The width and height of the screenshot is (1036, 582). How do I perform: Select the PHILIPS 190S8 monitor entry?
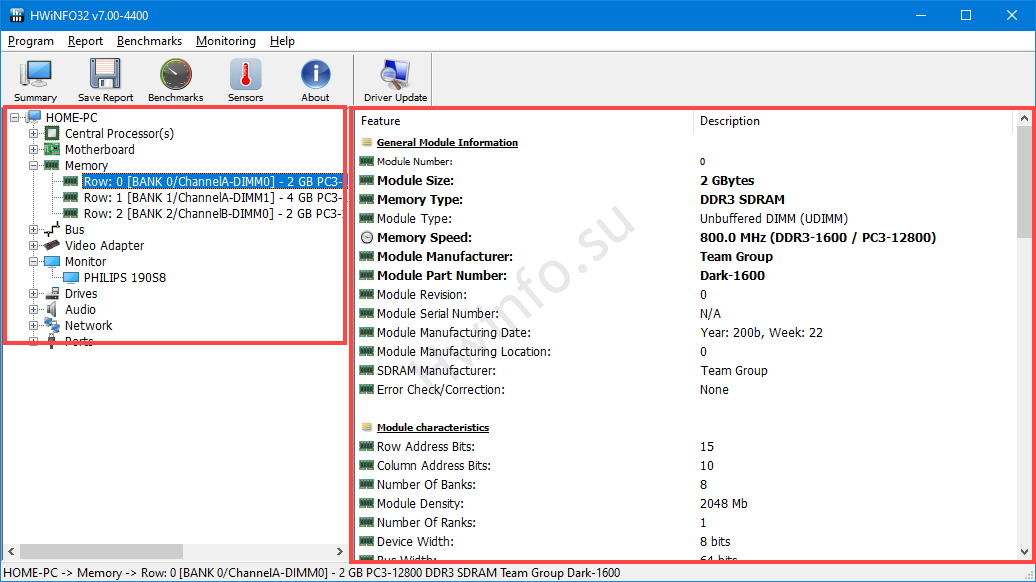(124, 278)
